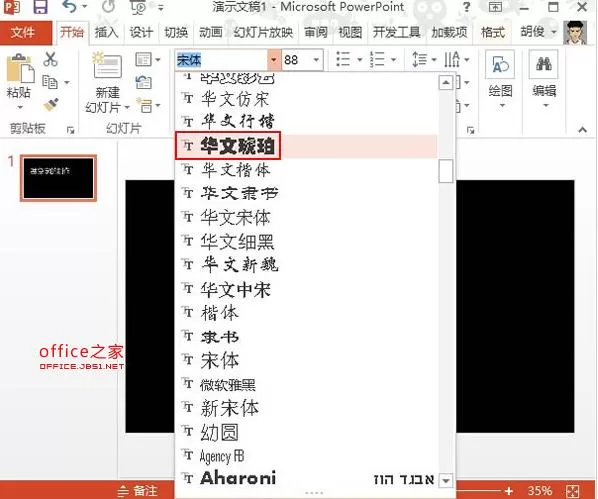Expand the font name dropdown arrow
Screen dimensions: 598x499
pyautogui.click(x=273, y=60)
